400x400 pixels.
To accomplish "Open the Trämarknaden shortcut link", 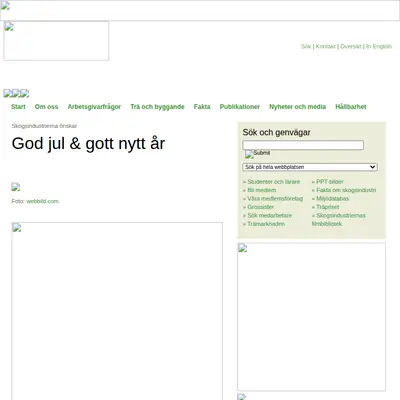I will pyautogui.click(x=266, y=224).
